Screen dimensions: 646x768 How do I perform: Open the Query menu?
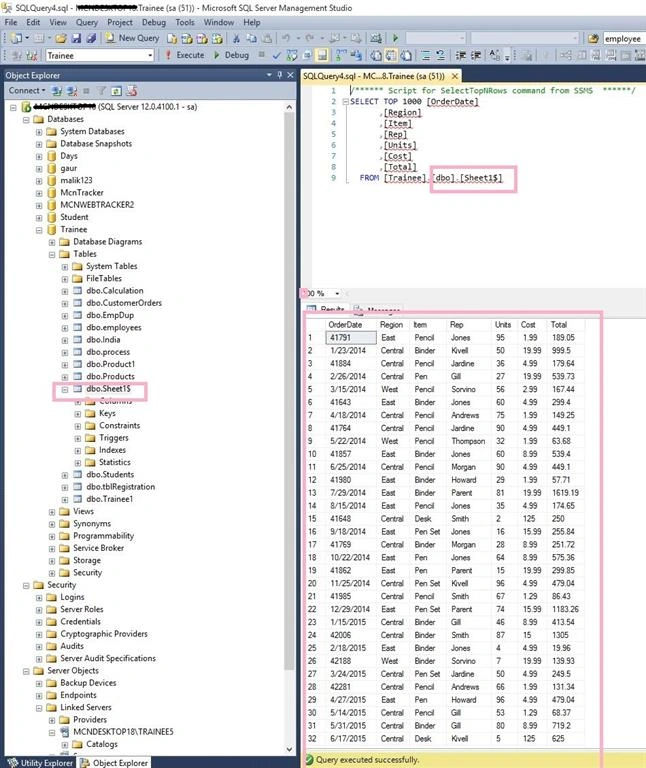click(x=87, y=23)
